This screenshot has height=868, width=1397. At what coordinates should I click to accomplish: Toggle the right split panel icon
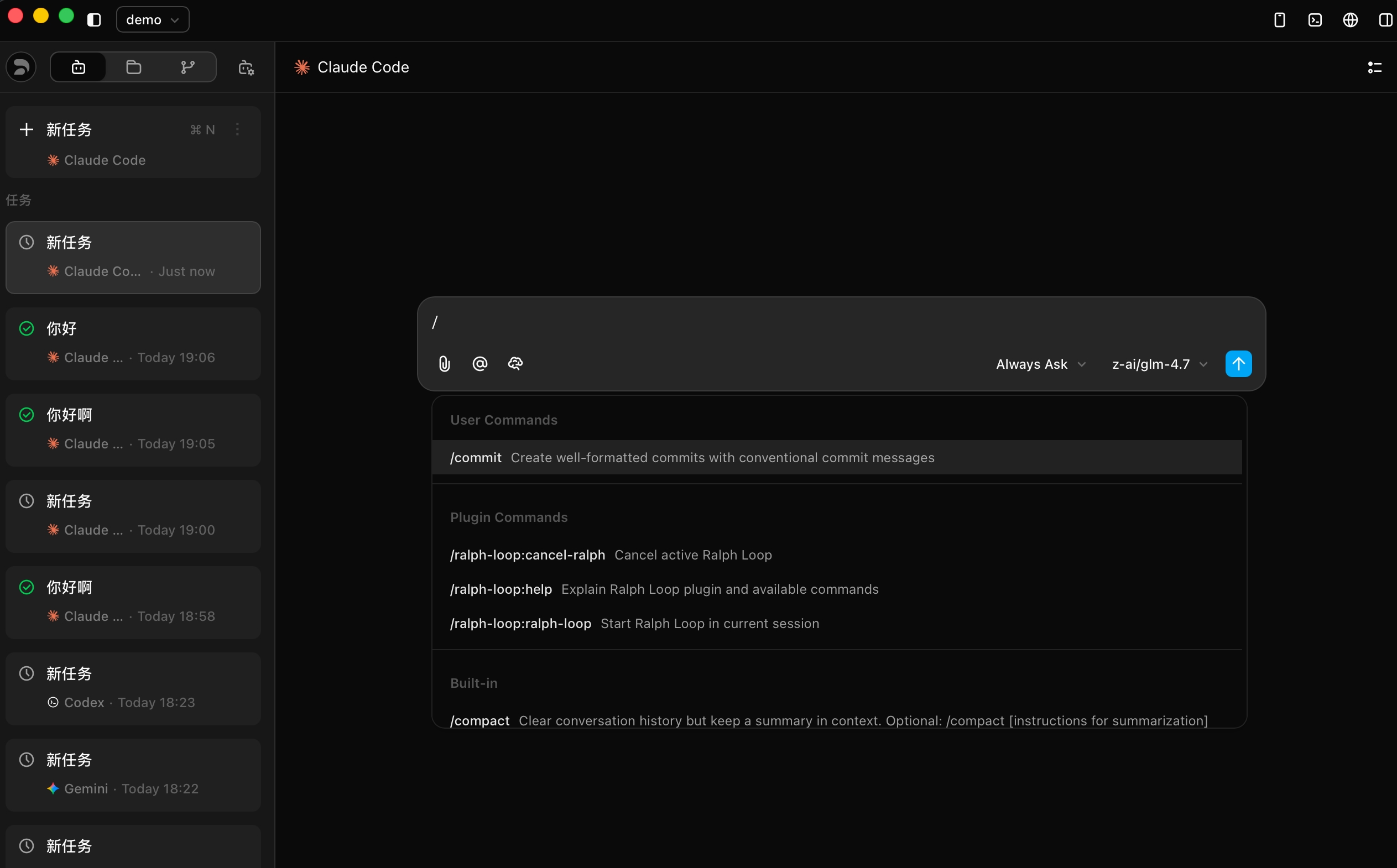coord(1385,20)
